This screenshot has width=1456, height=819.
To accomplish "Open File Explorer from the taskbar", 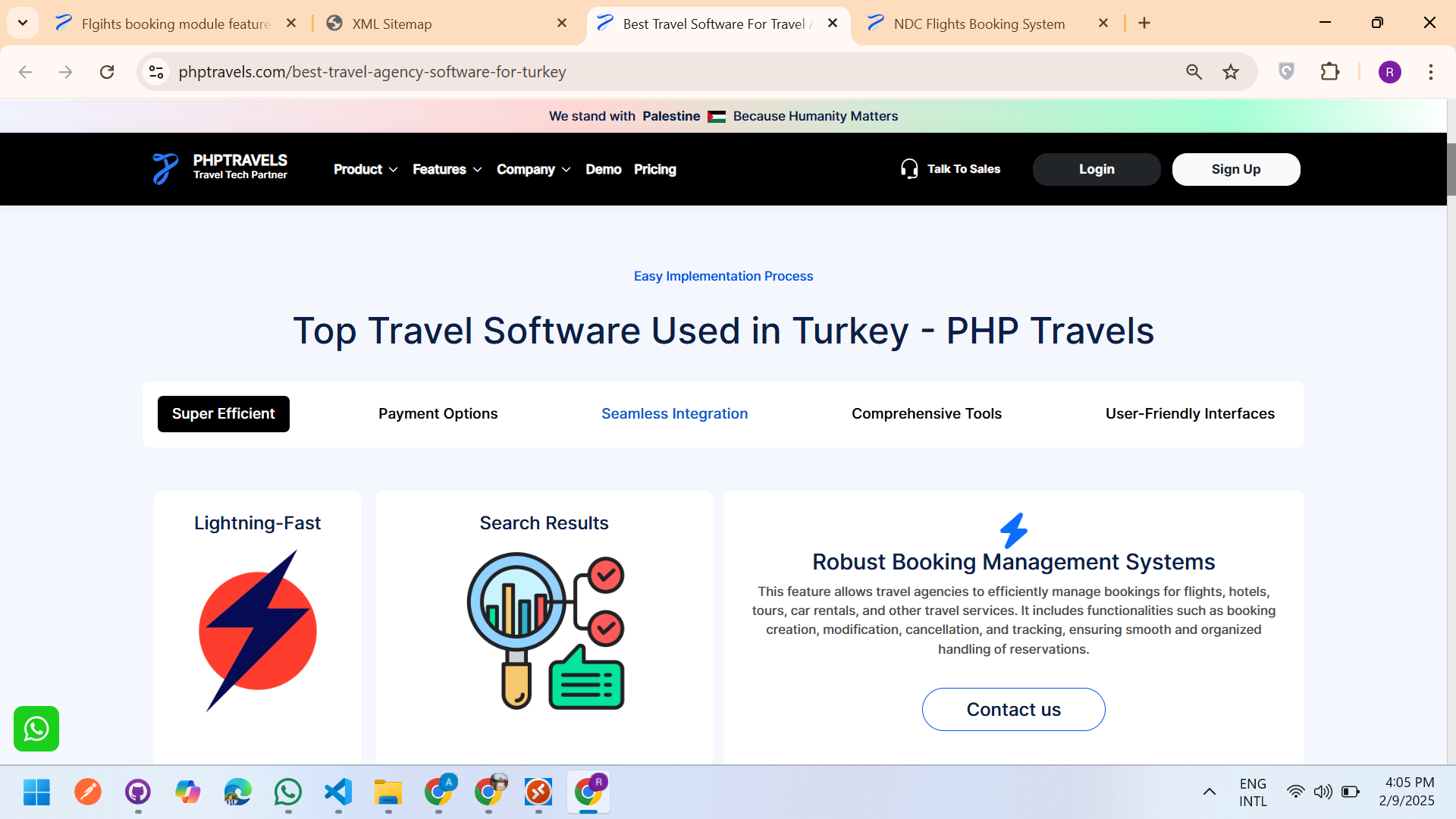I will point(388,792).
